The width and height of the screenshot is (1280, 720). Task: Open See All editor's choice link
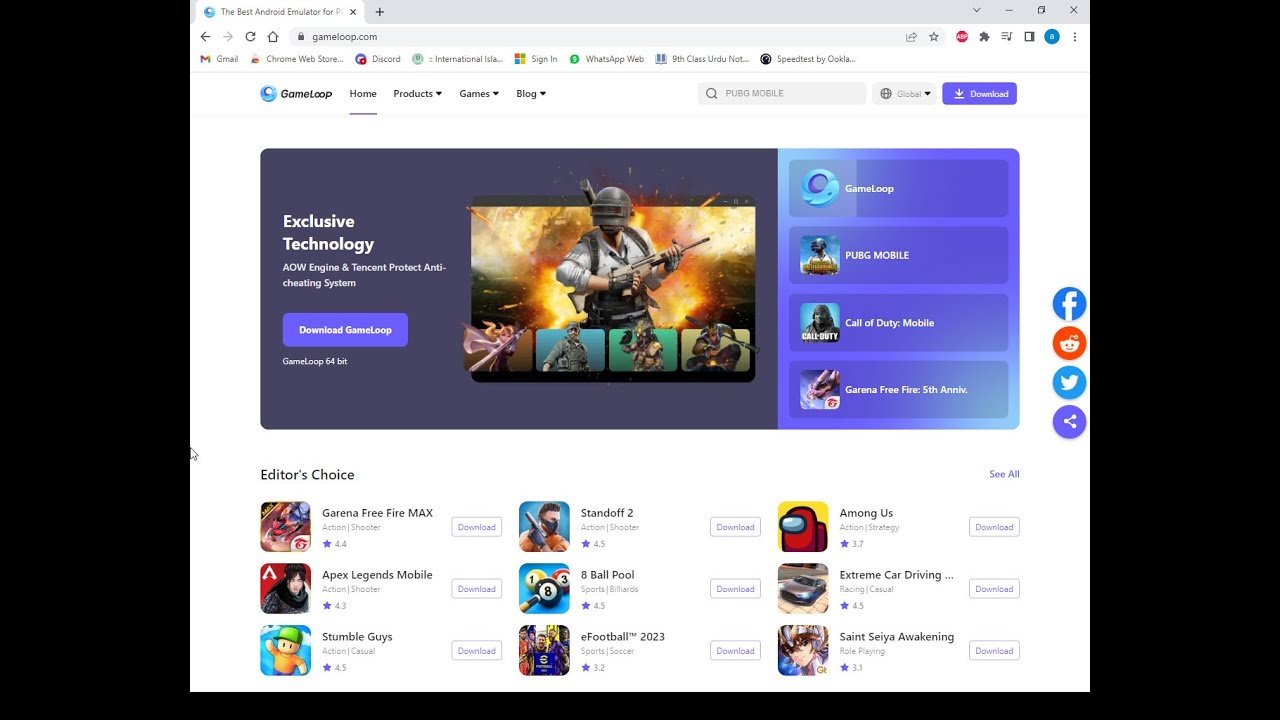tap(1004, 474)
